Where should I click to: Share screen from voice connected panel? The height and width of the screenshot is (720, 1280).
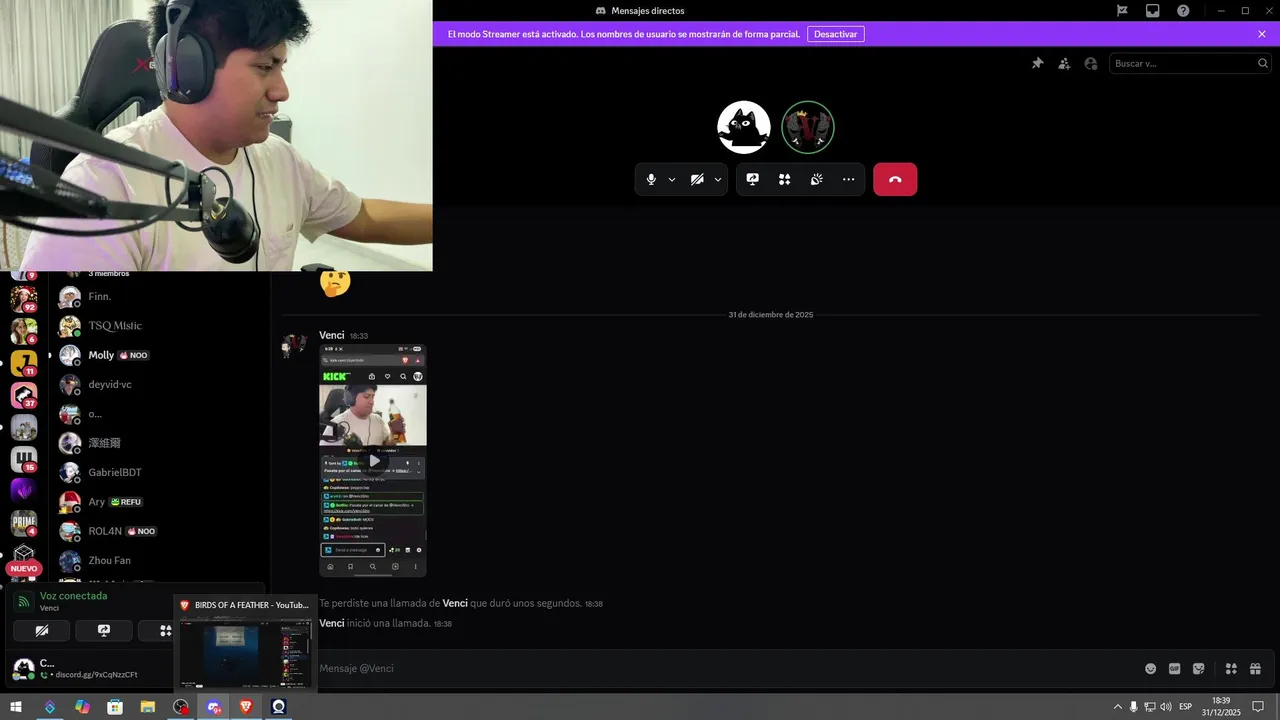point(104,630)
